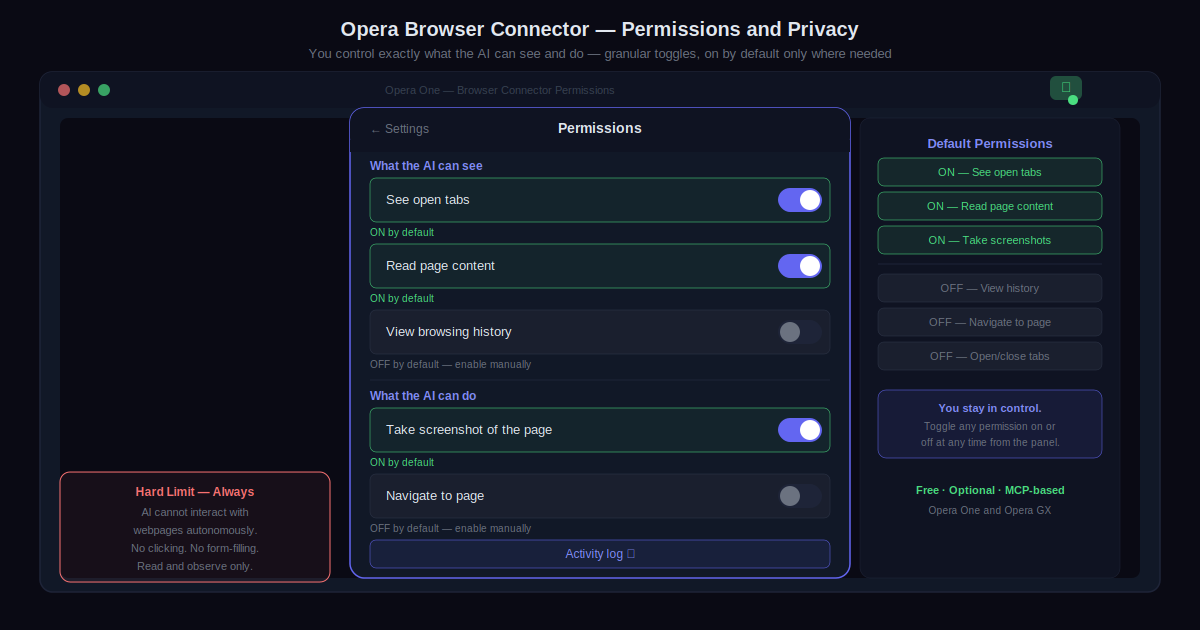The height and width of the screenshot is (630, 1200).
Task: Switch off Take screenshot of the page
Action: tap(800, 430)
